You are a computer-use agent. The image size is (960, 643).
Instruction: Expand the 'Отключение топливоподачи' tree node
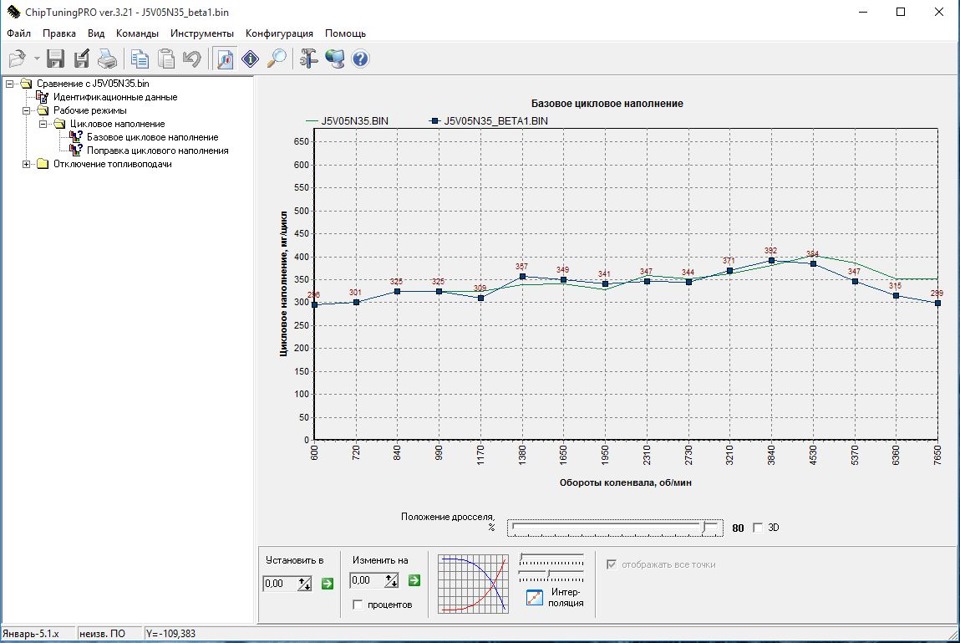27,164
